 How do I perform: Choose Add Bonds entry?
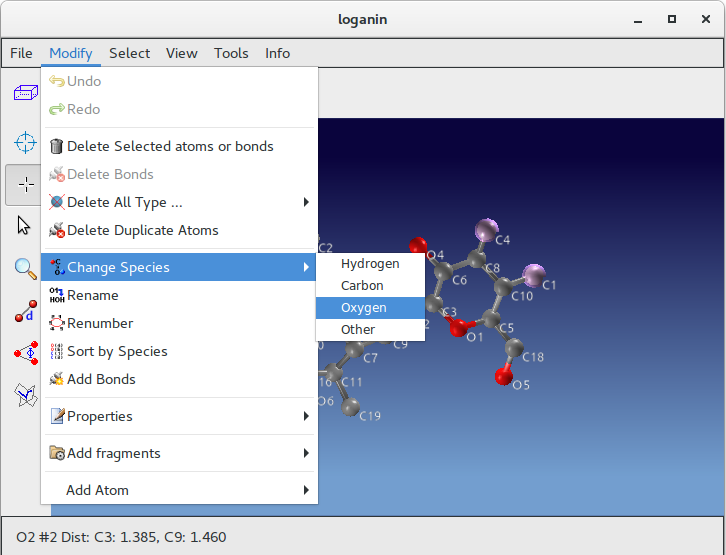pyautogui.click(x=180, y=379)
